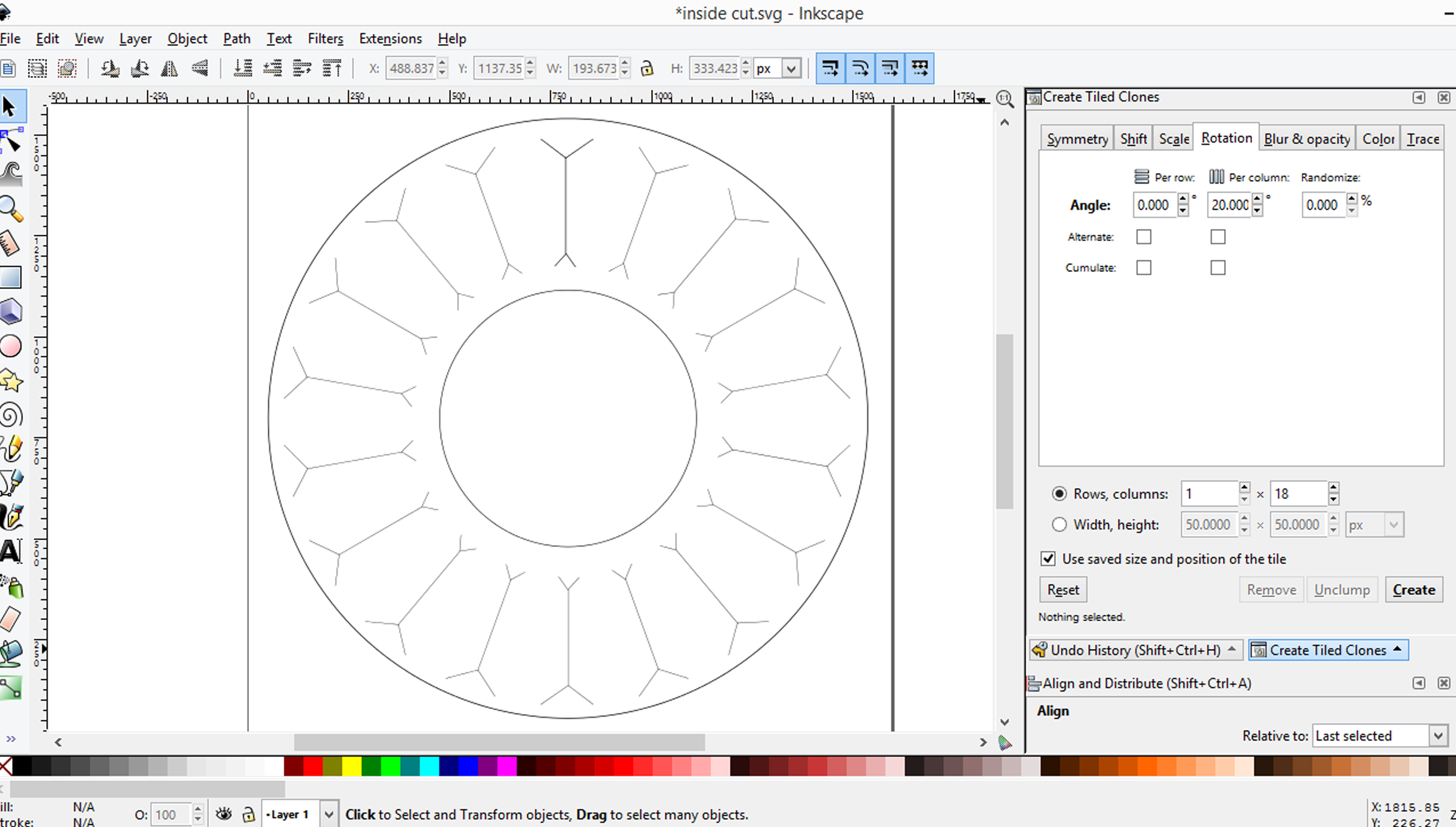Select the Spray tool
The height and width of the screenshot is (827, 1456).
click(10, 586)
